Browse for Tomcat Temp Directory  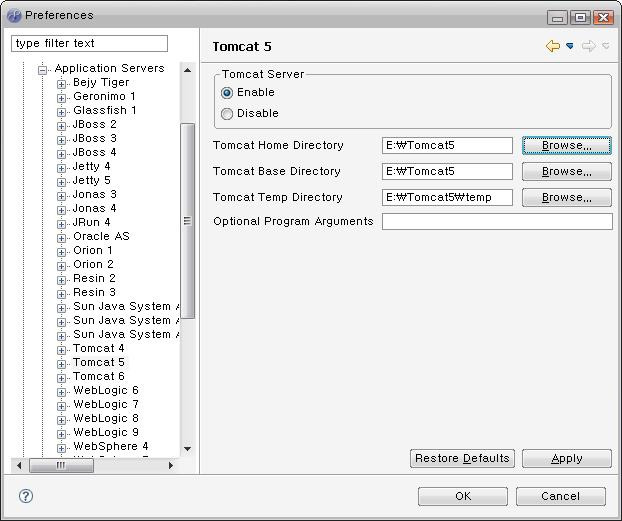pyautogui.click(x=567, y=197)
